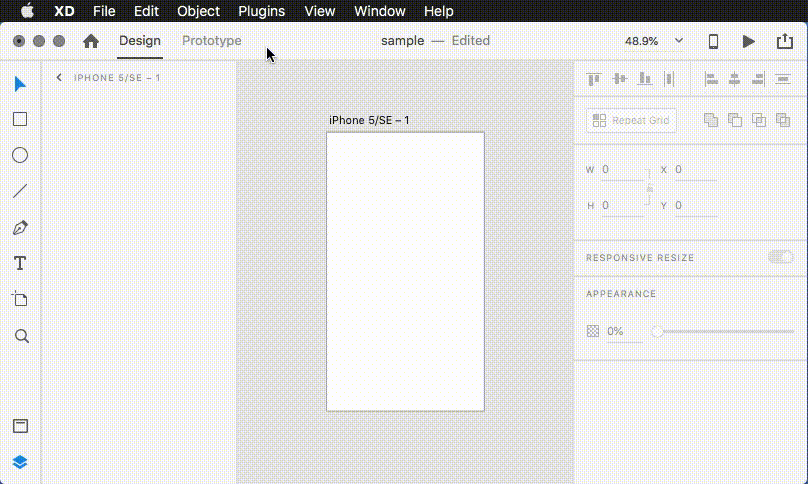Image resolution: width=808 pixels, height=484 pixels.
Task: Click the opacity percentage field
Action: (x=624, y=331)
